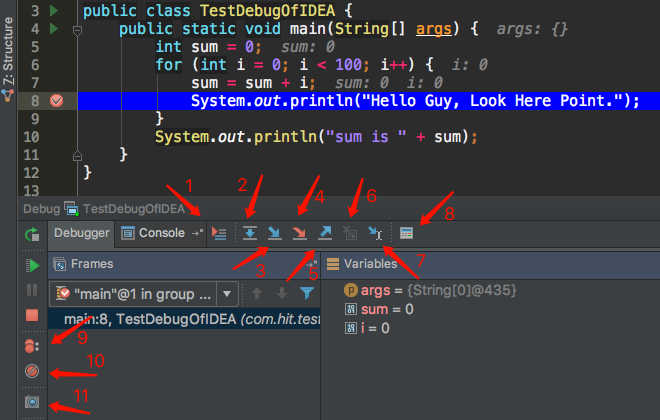This screenshot has height=420, width=660.
Task: Open the thread selector dropdown arrow
Action: pos(227,294)
